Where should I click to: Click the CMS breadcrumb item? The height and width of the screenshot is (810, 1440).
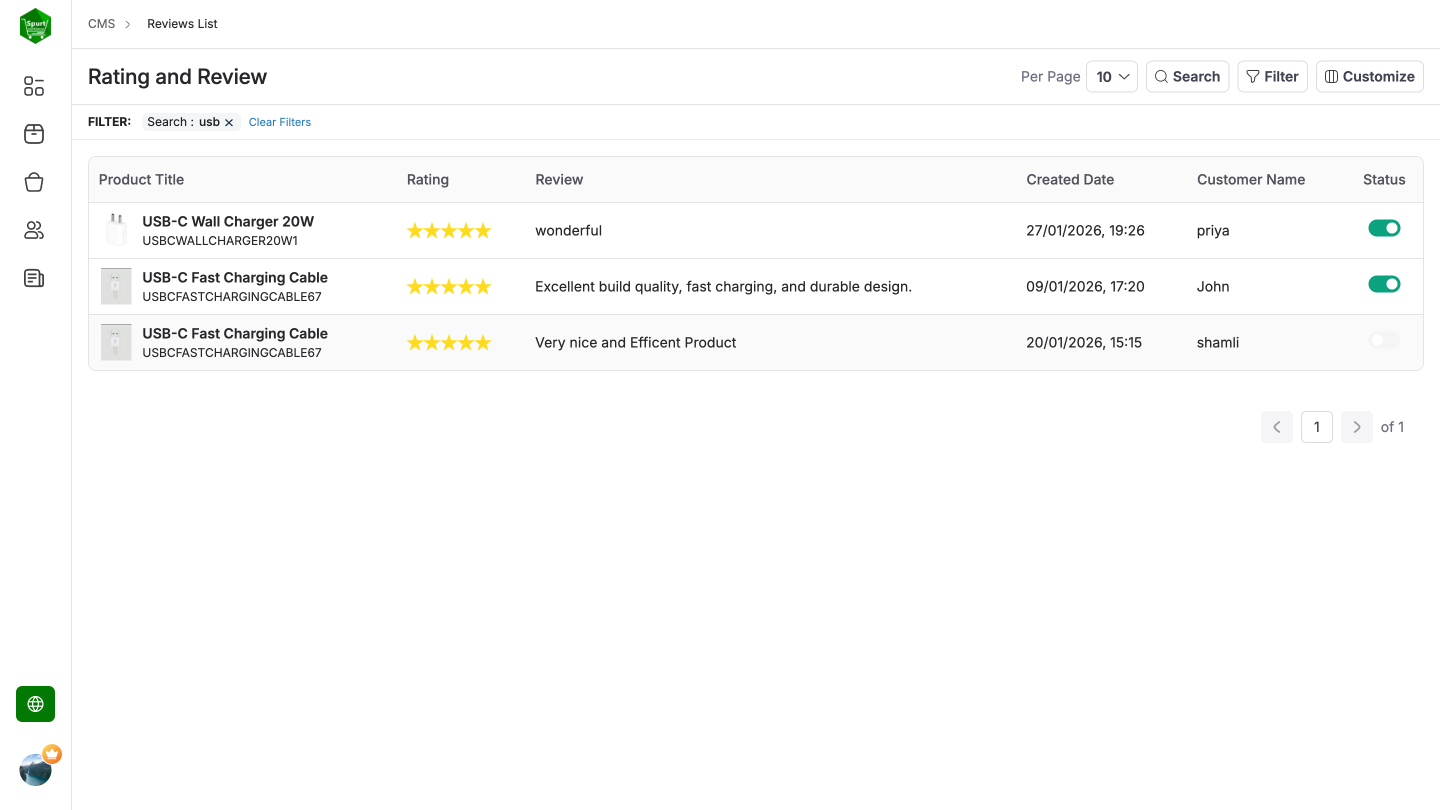pos(101,23)
